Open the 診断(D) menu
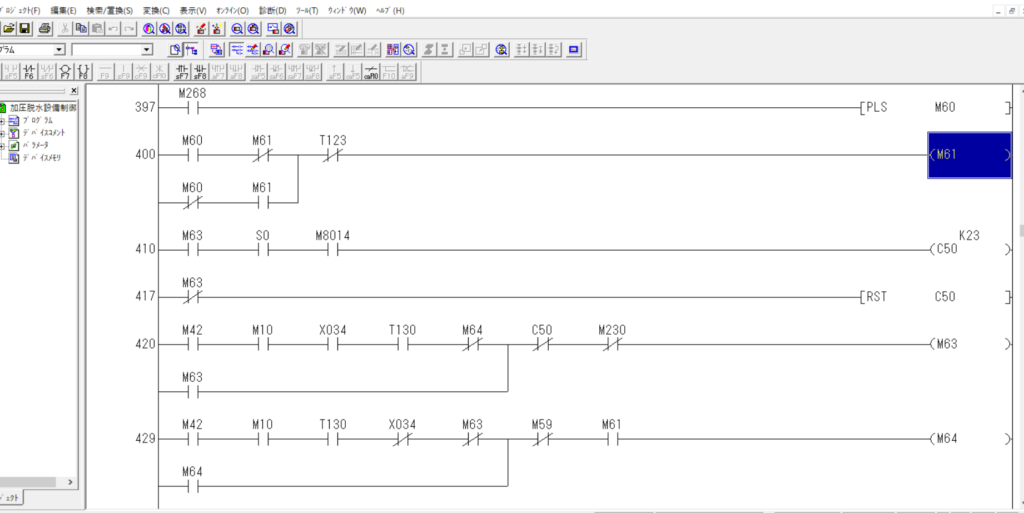Image resolution: width=1024 pixels, height=513 pixels. tap(272, 10)
